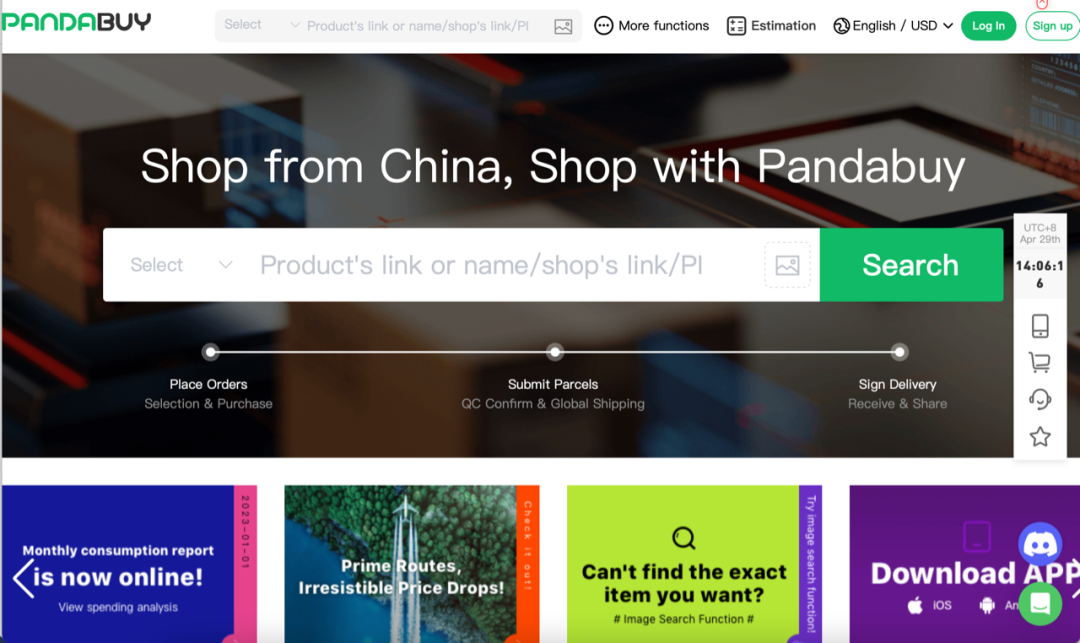This screenshot has height=643, width=1080.
Task: Click the green Search button
Action: pos(911,265)
